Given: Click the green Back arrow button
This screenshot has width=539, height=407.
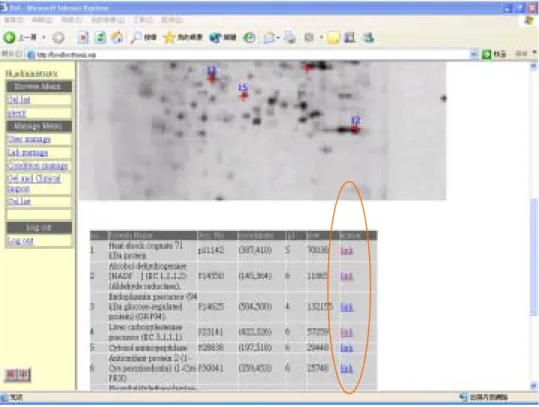Looking at the screenshot, I should pos(10,37).
